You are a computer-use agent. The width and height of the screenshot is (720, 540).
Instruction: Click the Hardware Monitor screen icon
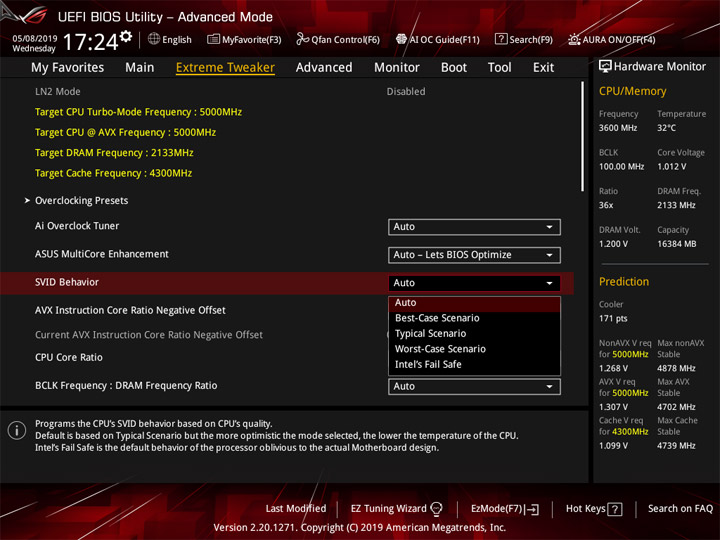(605, 66)
